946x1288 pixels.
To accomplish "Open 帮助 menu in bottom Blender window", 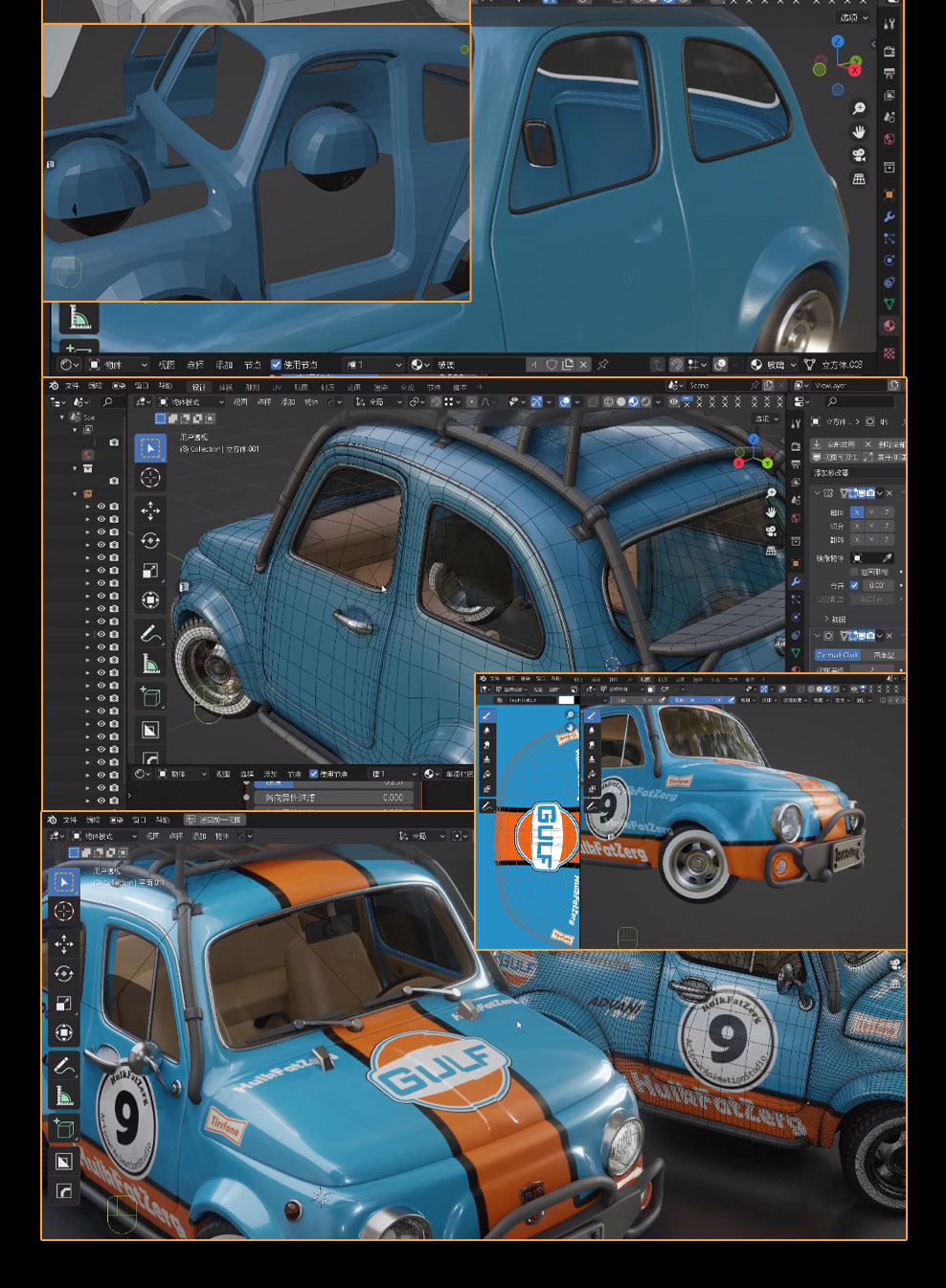I will 162,820.
